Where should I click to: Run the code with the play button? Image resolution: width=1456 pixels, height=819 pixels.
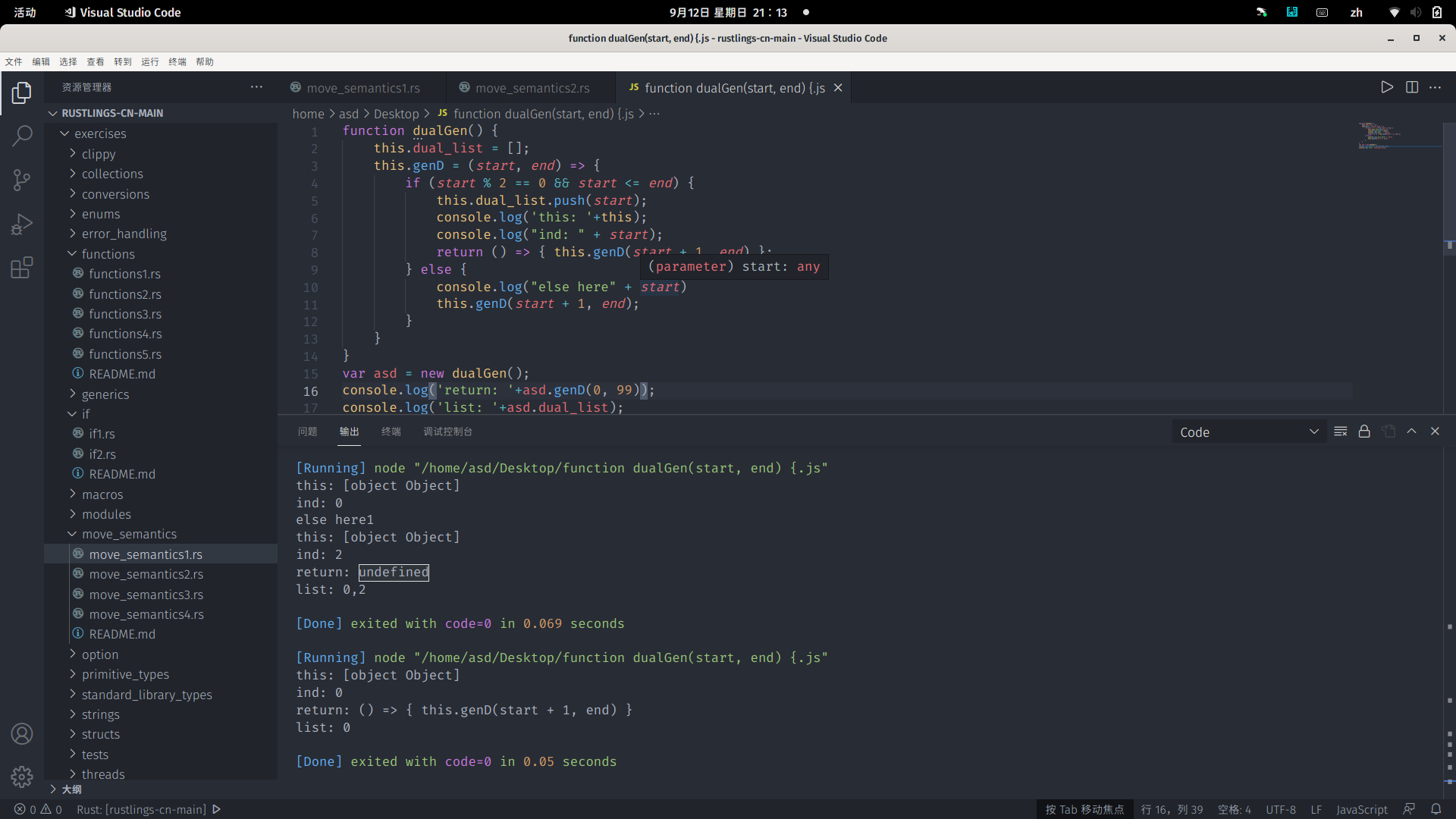pyautogui.click(x=1387, y=87)
